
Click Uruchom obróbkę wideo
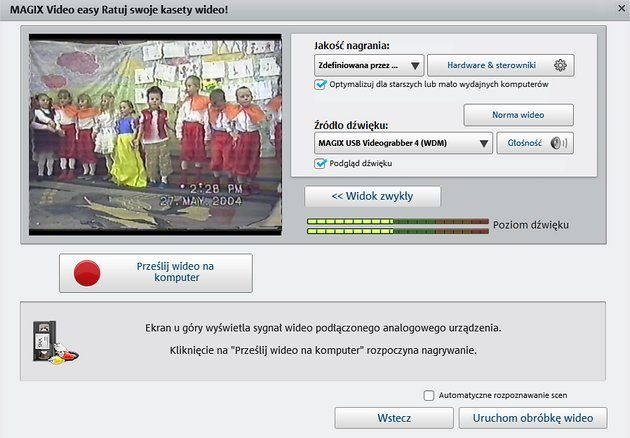[x=533, y=418]
